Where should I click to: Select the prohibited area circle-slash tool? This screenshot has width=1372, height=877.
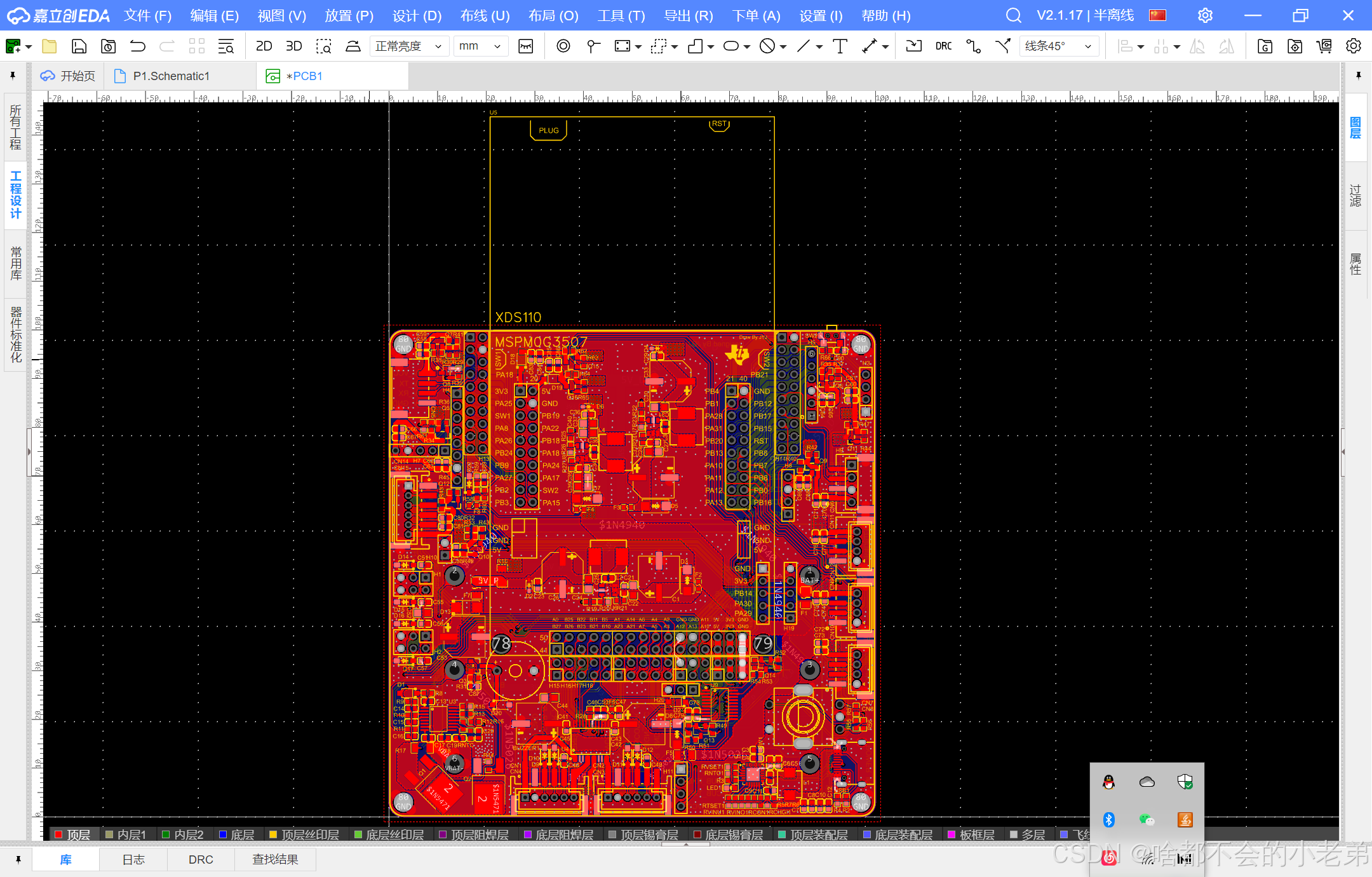click(767, 46)
